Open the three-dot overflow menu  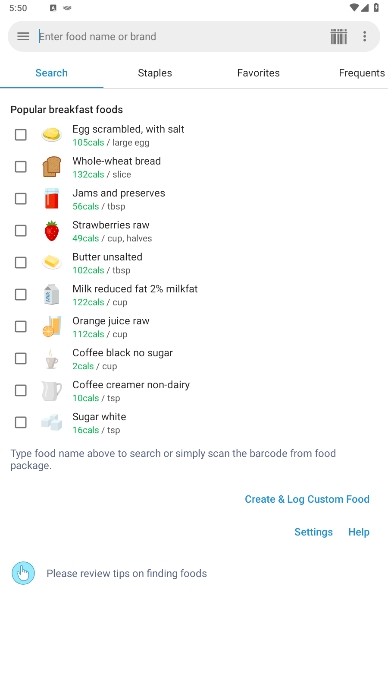(365, 36)
